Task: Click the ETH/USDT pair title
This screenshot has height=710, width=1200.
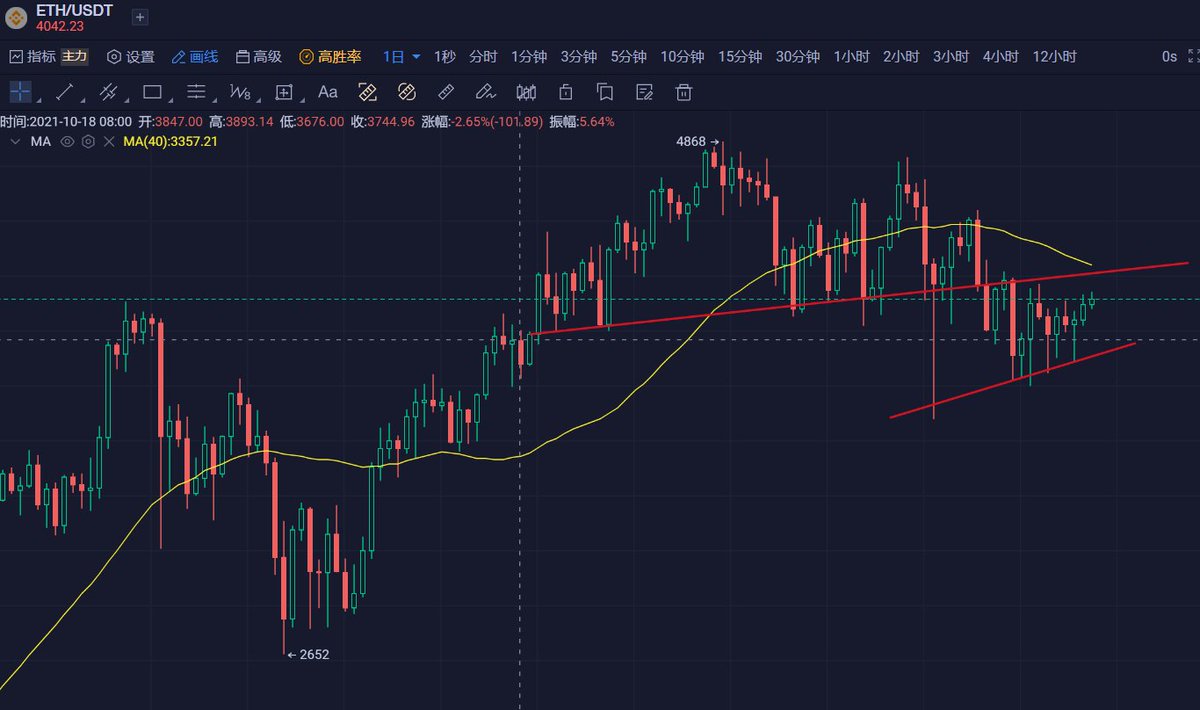Action: point(74,10)
